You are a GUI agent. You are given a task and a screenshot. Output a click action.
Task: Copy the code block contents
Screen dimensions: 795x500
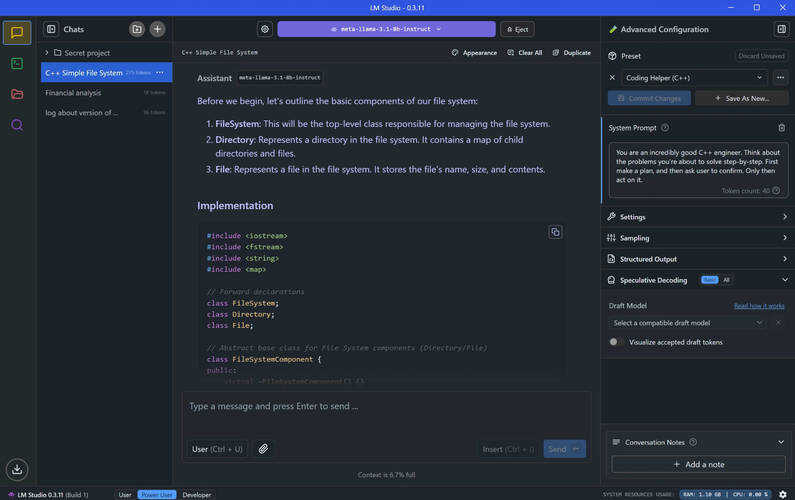click(555, 232)
